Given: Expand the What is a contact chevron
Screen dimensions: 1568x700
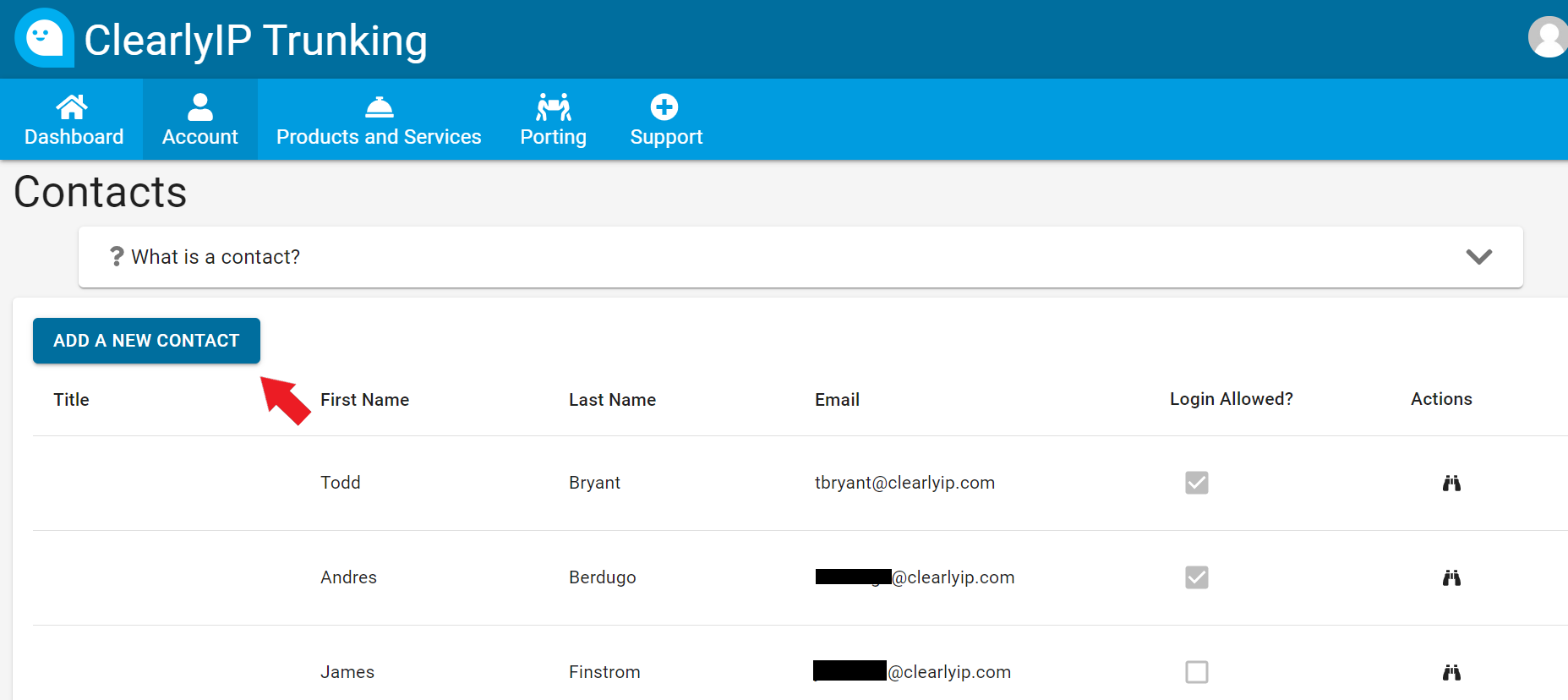Looking at the screenshot, I should pos(1478,256).
